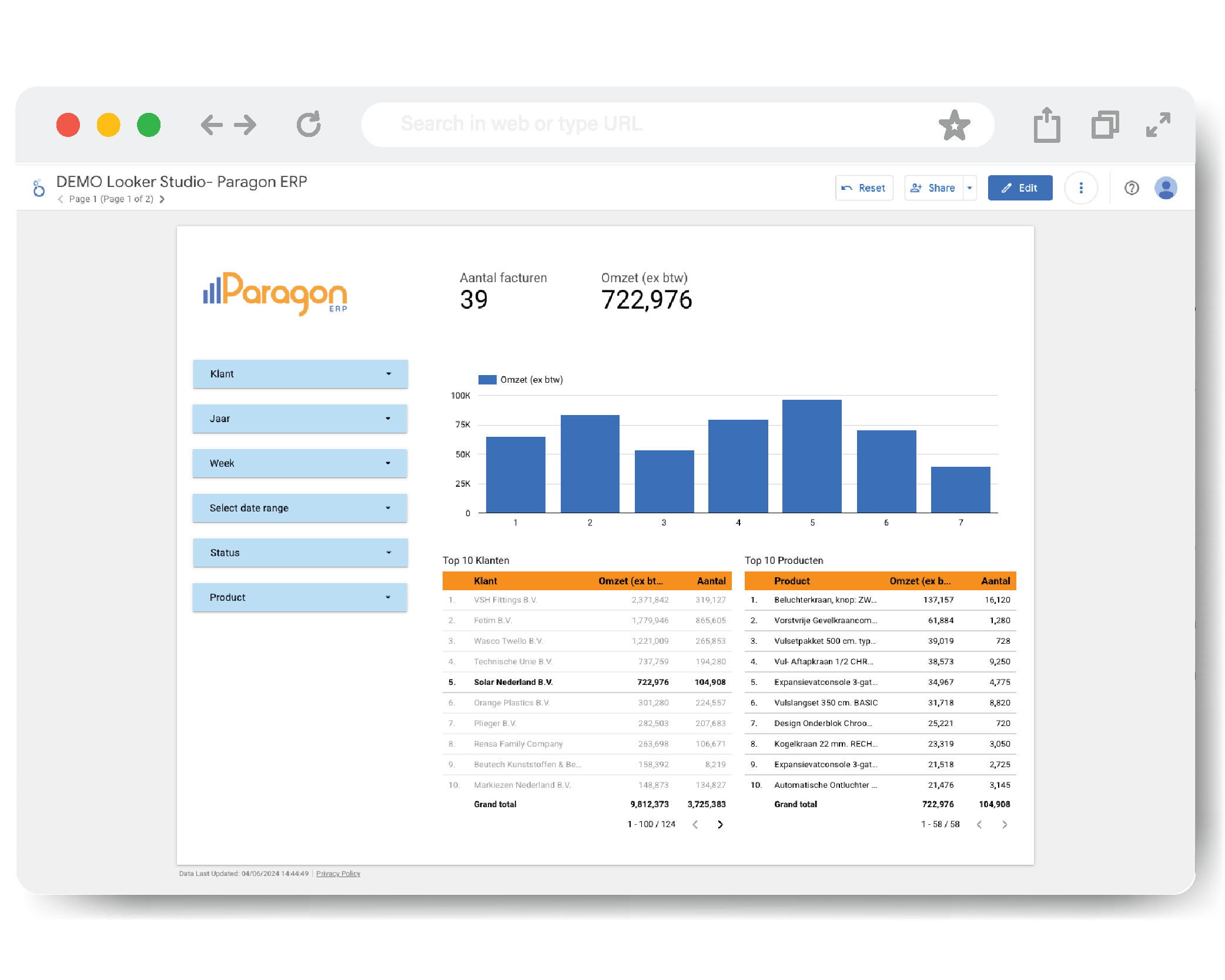Open the Week filter dropdown
This screenshot has height=980, width=1225.
(300, 463)
